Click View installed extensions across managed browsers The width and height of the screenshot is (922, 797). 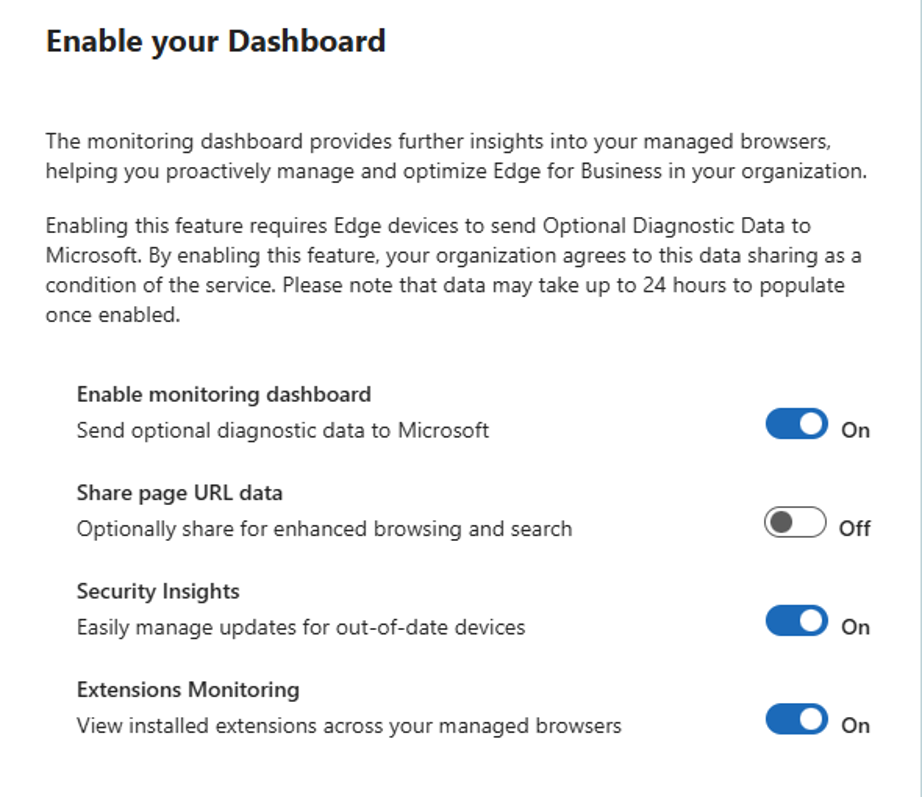click(x=349, y=726)
